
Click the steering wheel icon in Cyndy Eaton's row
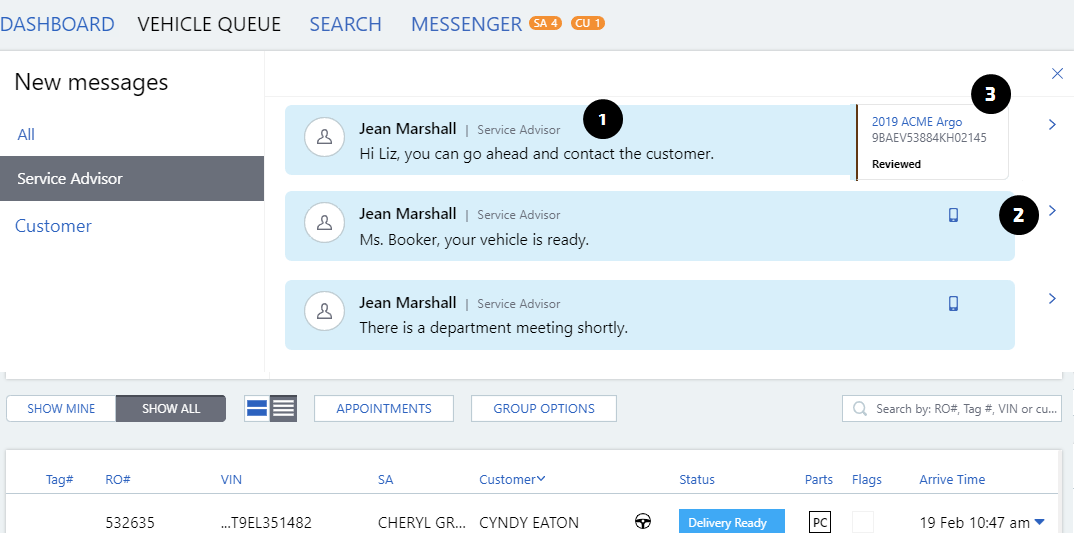click(643, 522)
